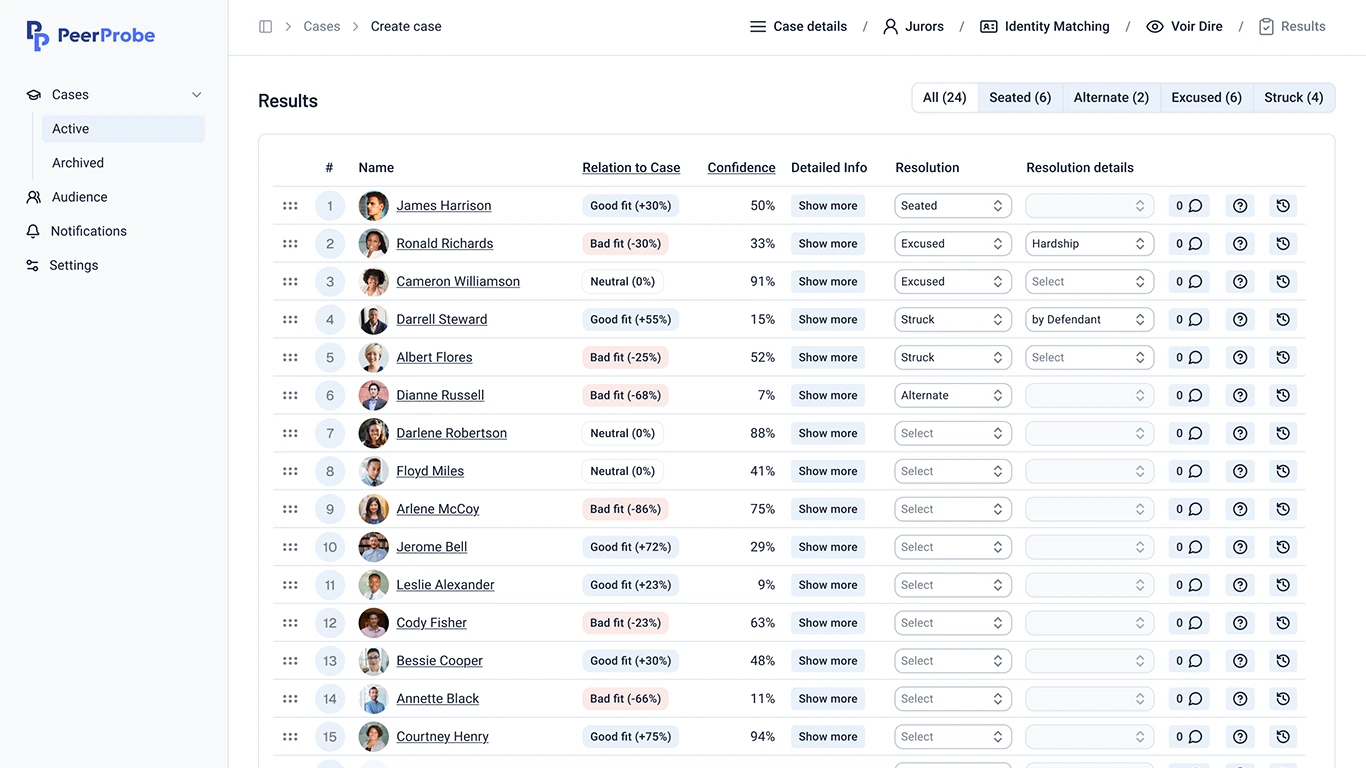Screen dimensions: 1366x768
Task: Open Resolution dropdown for Dianne Russell
Action: coord(953,396)
